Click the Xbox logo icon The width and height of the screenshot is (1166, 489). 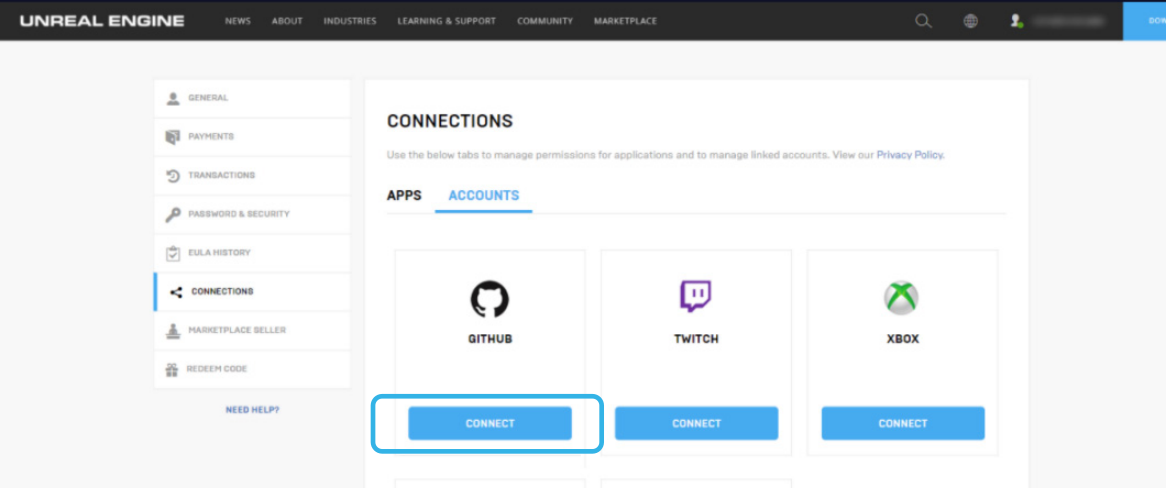click(902, 297)
